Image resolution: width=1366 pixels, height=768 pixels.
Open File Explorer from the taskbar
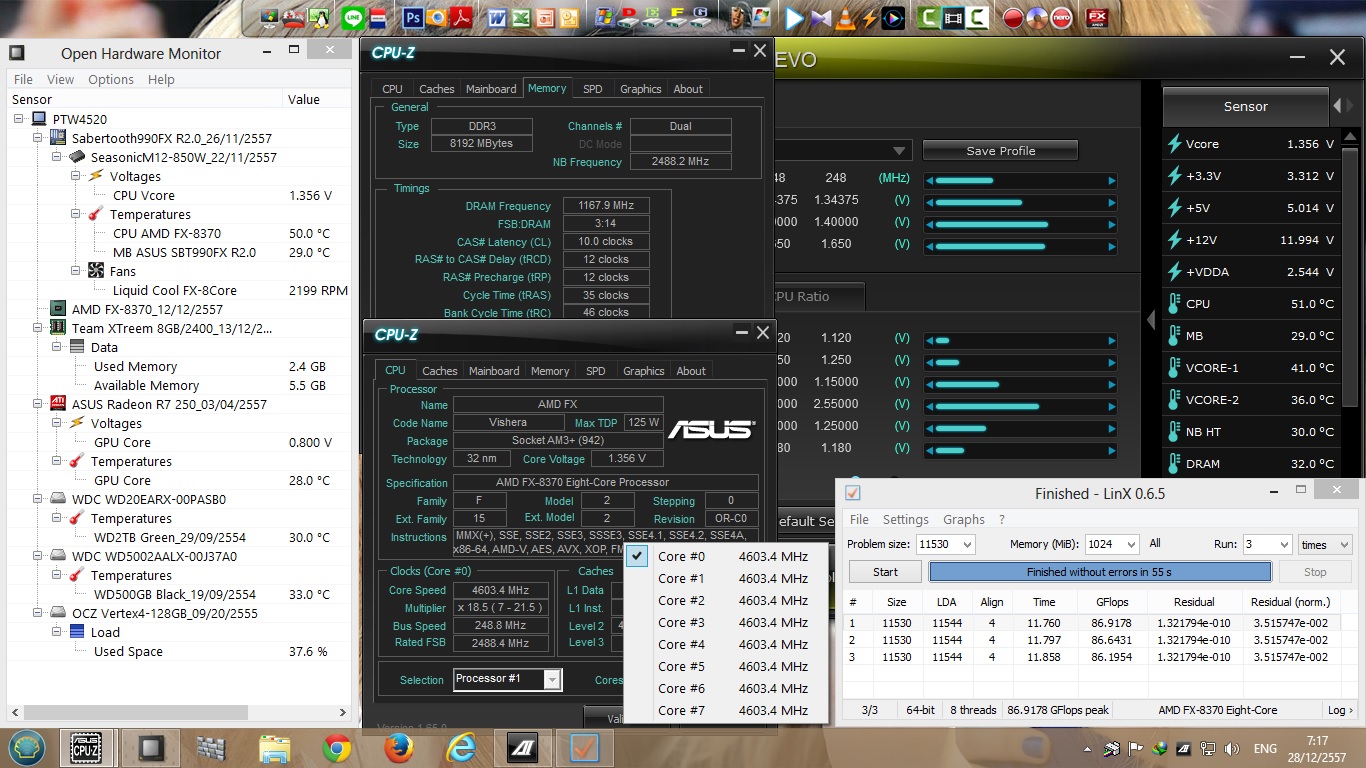click(x=274, y=748)
